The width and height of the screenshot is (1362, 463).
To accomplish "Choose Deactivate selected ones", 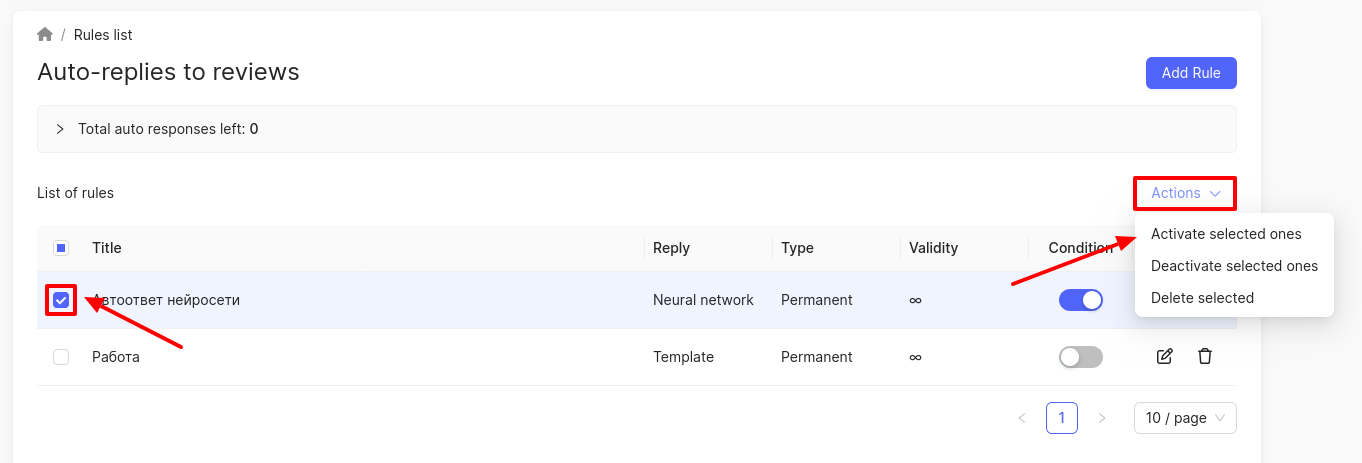I will (x=1234, y=266).
